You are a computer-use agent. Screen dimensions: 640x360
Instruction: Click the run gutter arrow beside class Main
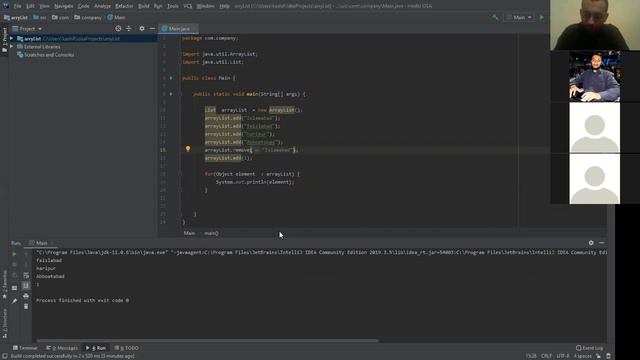pyautogui.click(x=171, y=78)
